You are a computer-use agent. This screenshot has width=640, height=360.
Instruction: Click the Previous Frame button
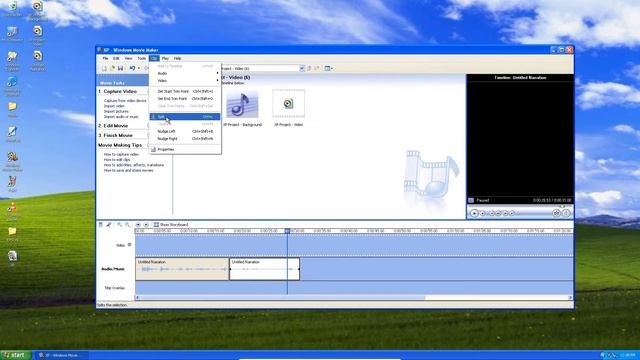[x=498, y=213]
